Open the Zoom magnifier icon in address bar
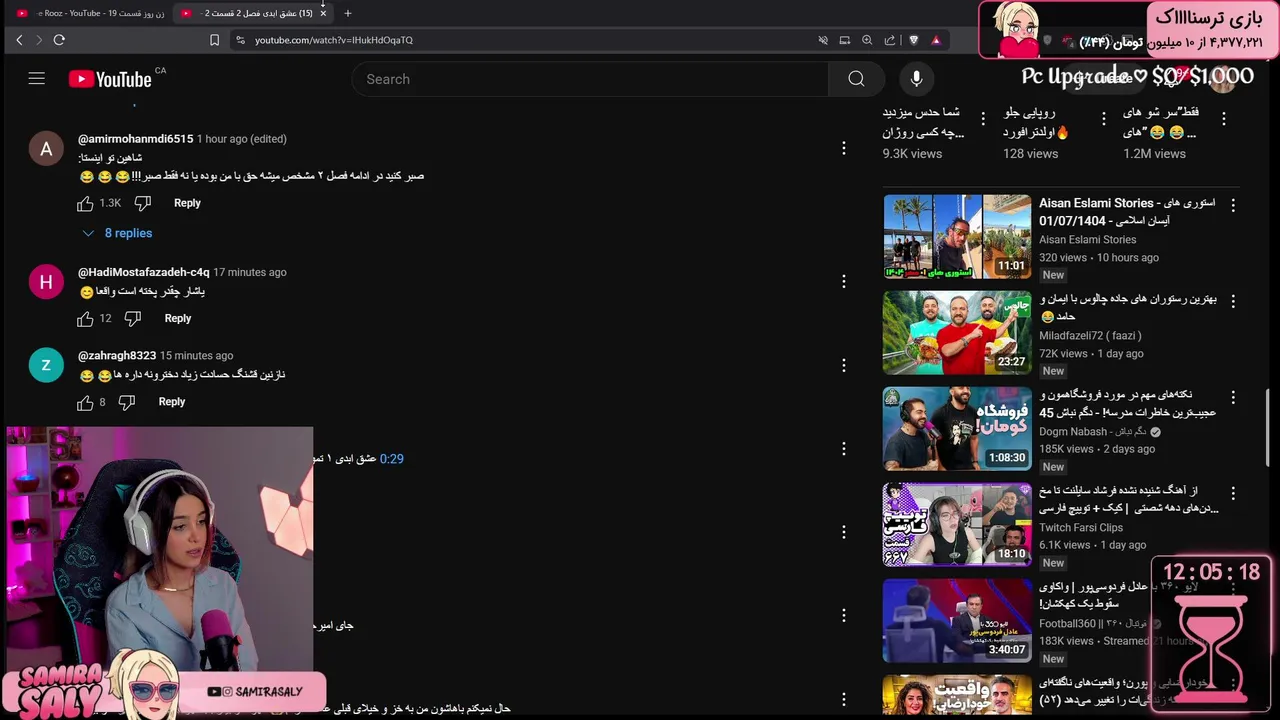 point(867,40)
